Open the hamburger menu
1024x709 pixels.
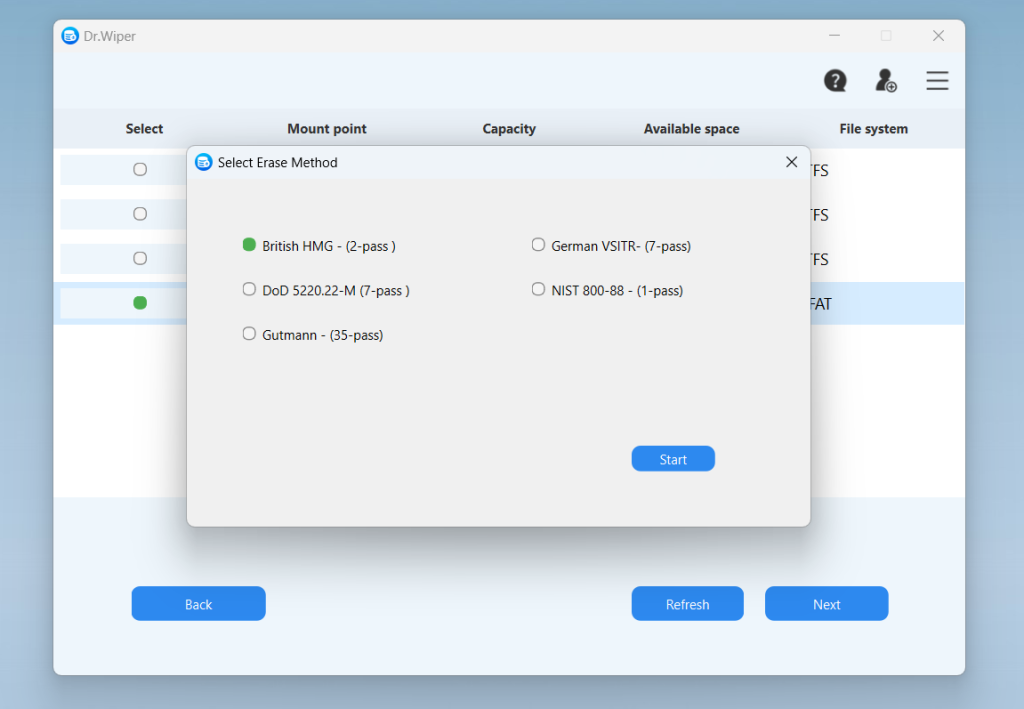[x=937, y=81]
